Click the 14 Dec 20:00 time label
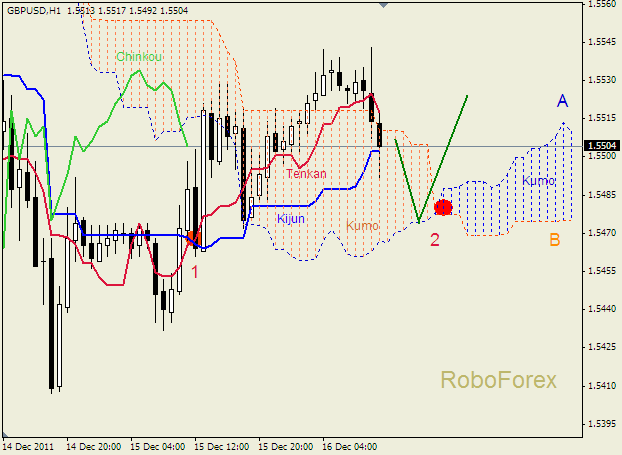Screen dimensions: 622x455 click(x=94, y=447)
